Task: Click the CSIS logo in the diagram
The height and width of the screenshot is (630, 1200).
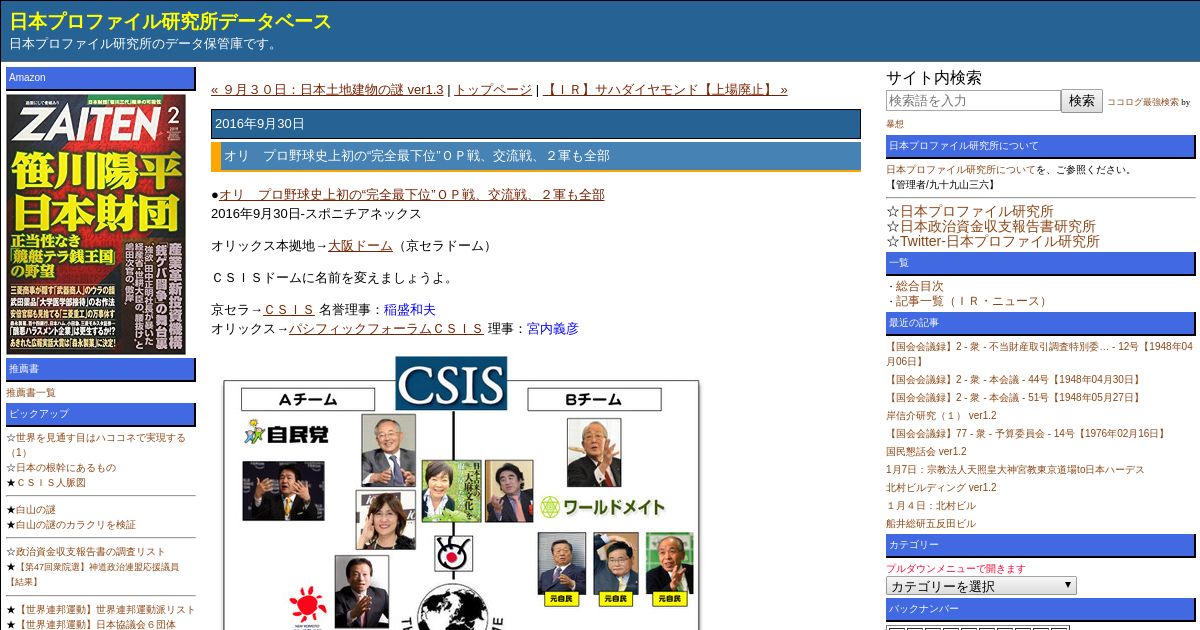Action: [451, 384]
